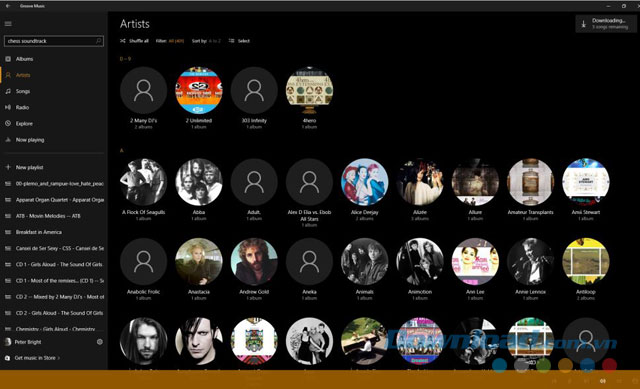Open Albums via its sidebar icon

[8, 59]
